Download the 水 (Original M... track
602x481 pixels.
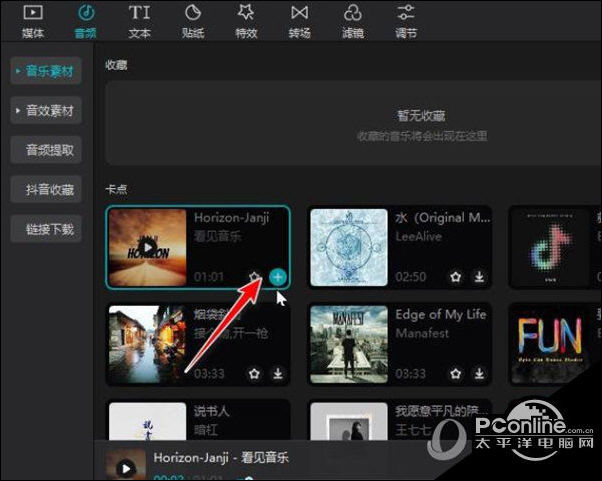tap(479, 276)
